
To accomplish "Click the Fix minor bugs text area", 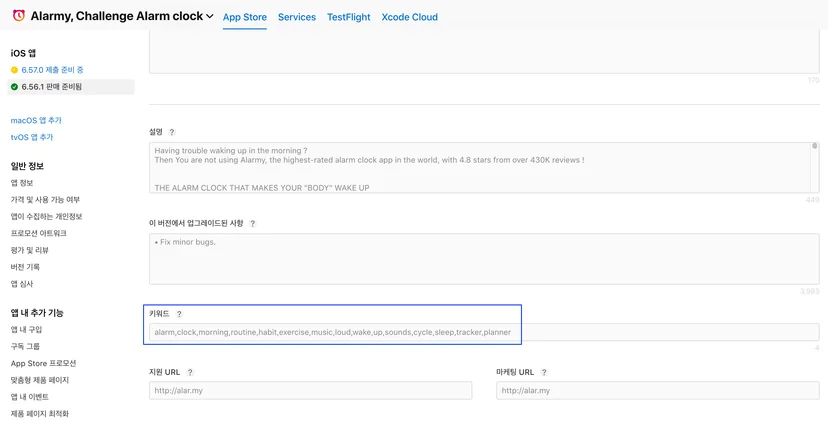I will coord(484,259).
